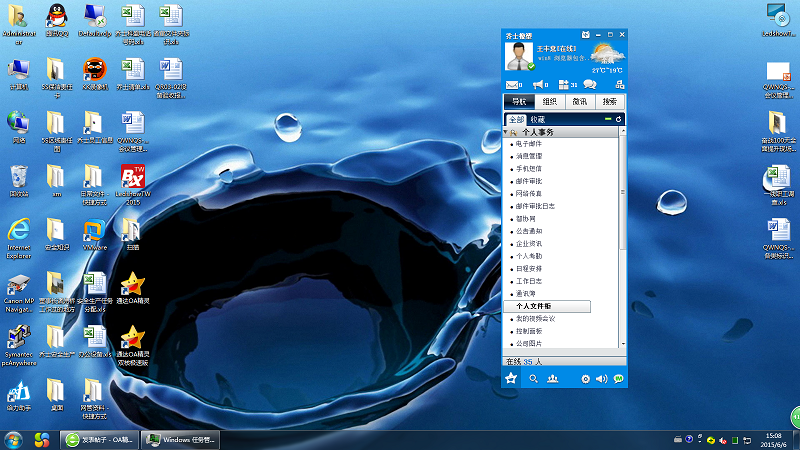Screen dimensions: 800x450
Task: Click the announcement megaphone icon
Action: (538, 85)
